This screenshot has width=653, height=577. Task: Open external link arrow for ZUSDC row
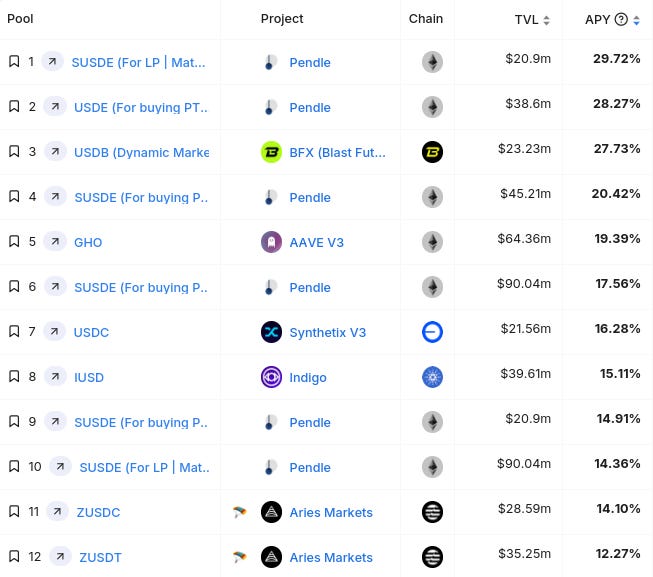[x=57, y=511]
